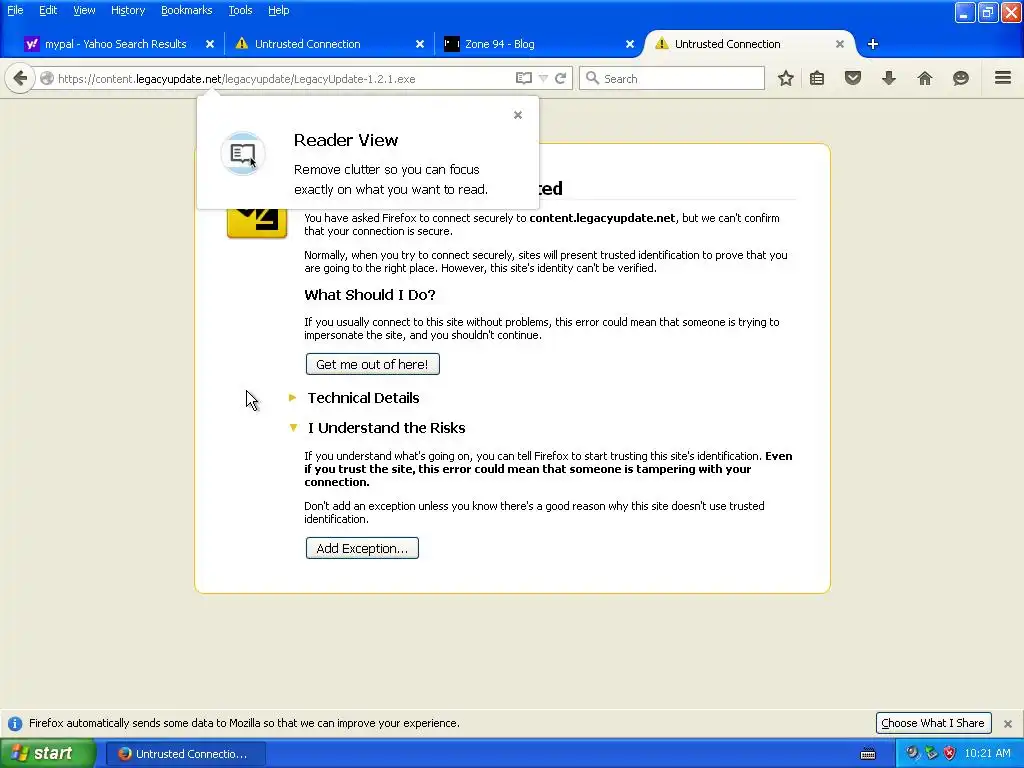
Task: Reload the current page
Action: (560, 78)
